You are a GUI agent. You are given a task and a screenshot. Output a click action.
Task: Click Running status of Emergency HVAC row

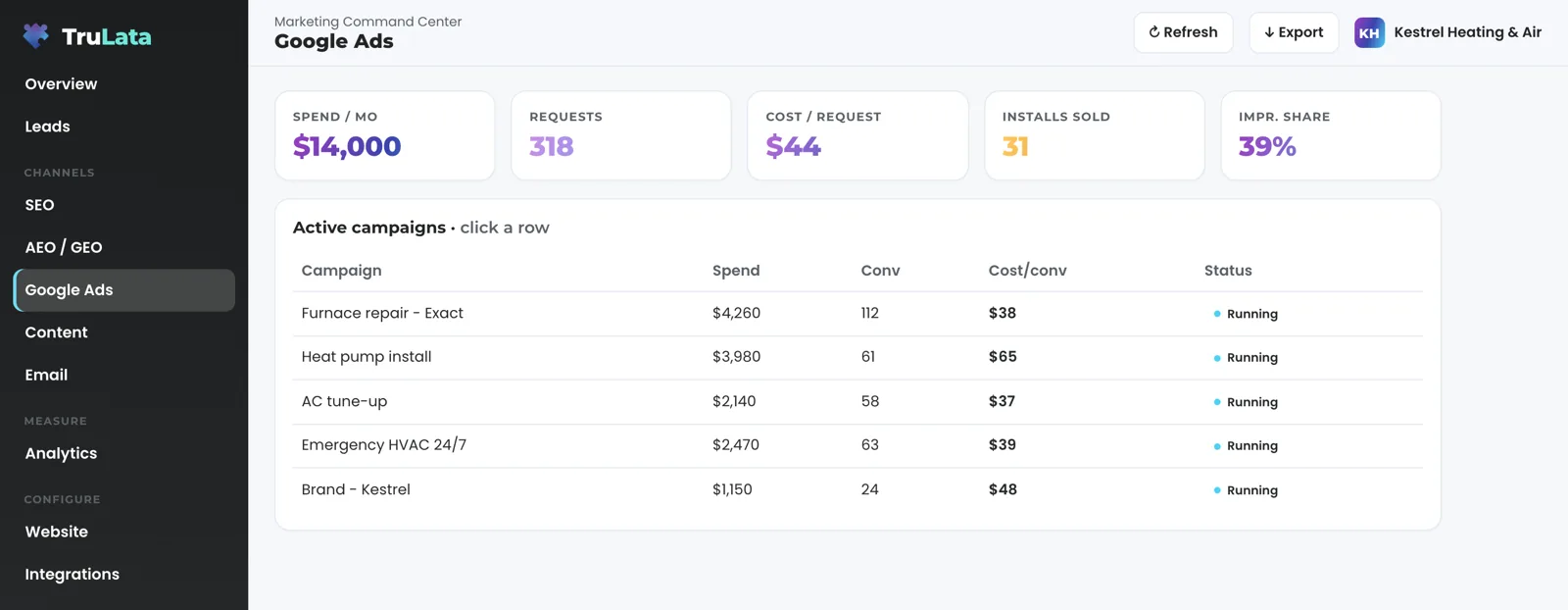(1246, 446)
